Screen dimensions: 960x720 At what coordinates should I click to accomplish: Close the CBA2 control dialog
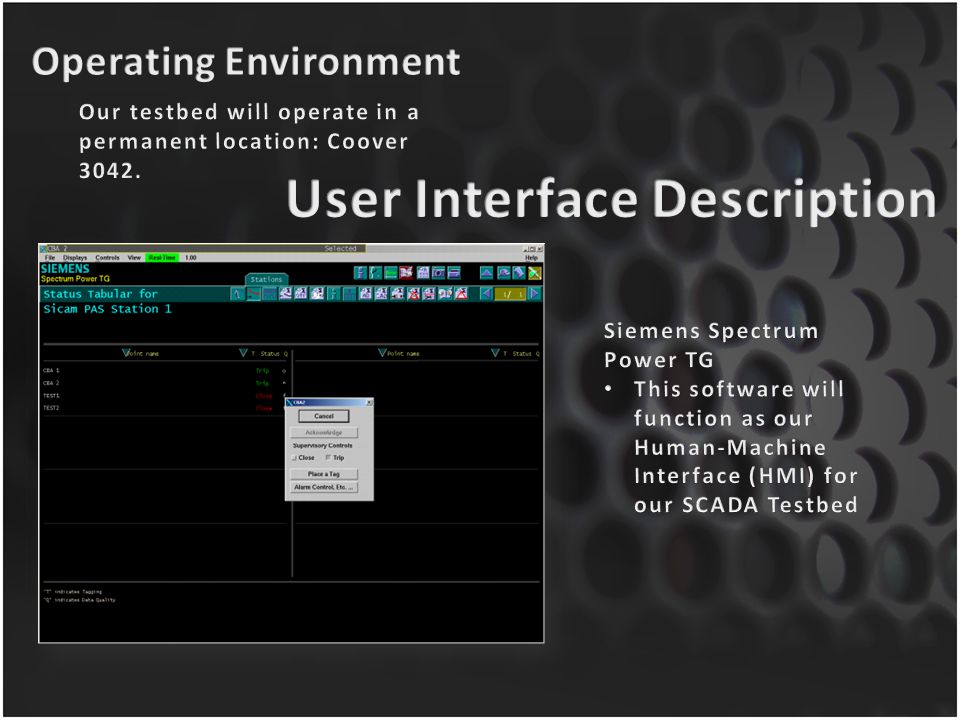pyautogui.click(x=369, y=402)
